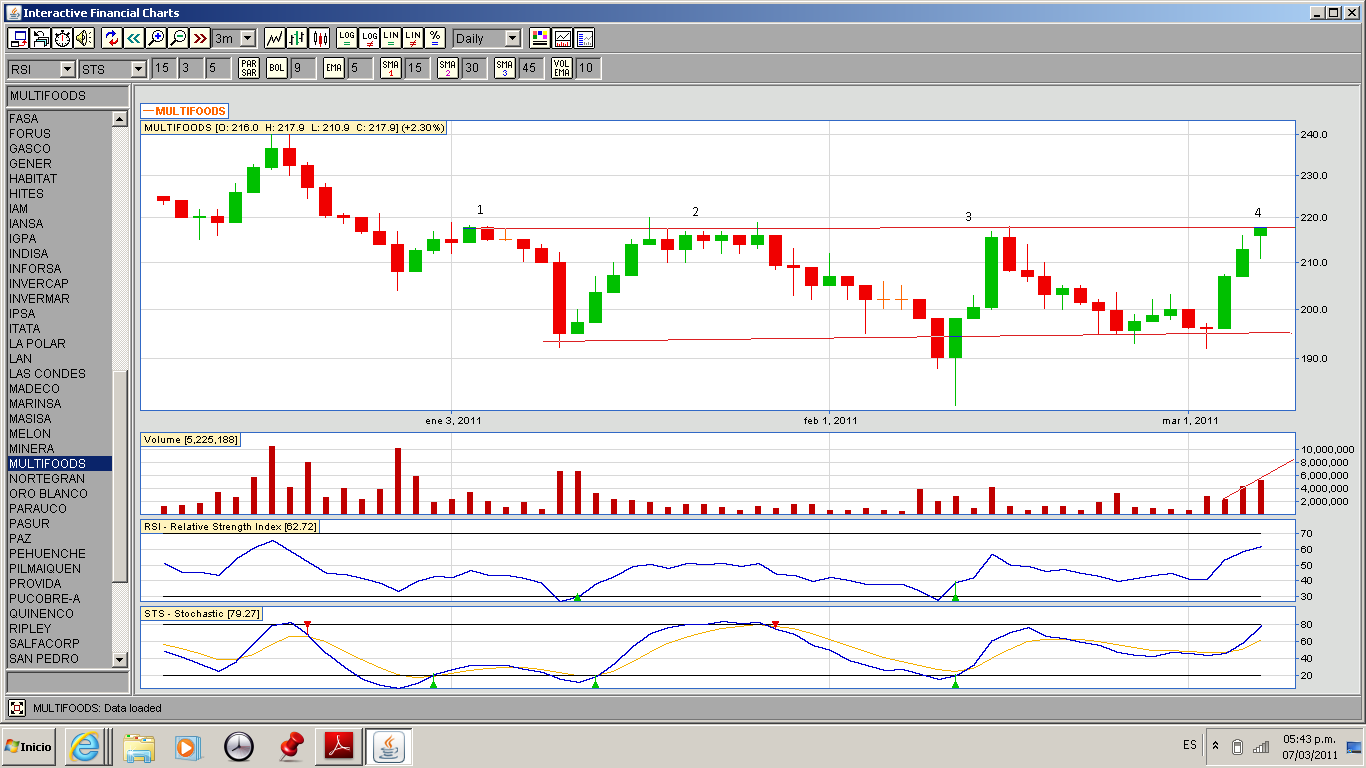This screenshot has width=1366, height=768.
Task: Toggle the Parabolic SAR indicator
Action: click(249, 68)
